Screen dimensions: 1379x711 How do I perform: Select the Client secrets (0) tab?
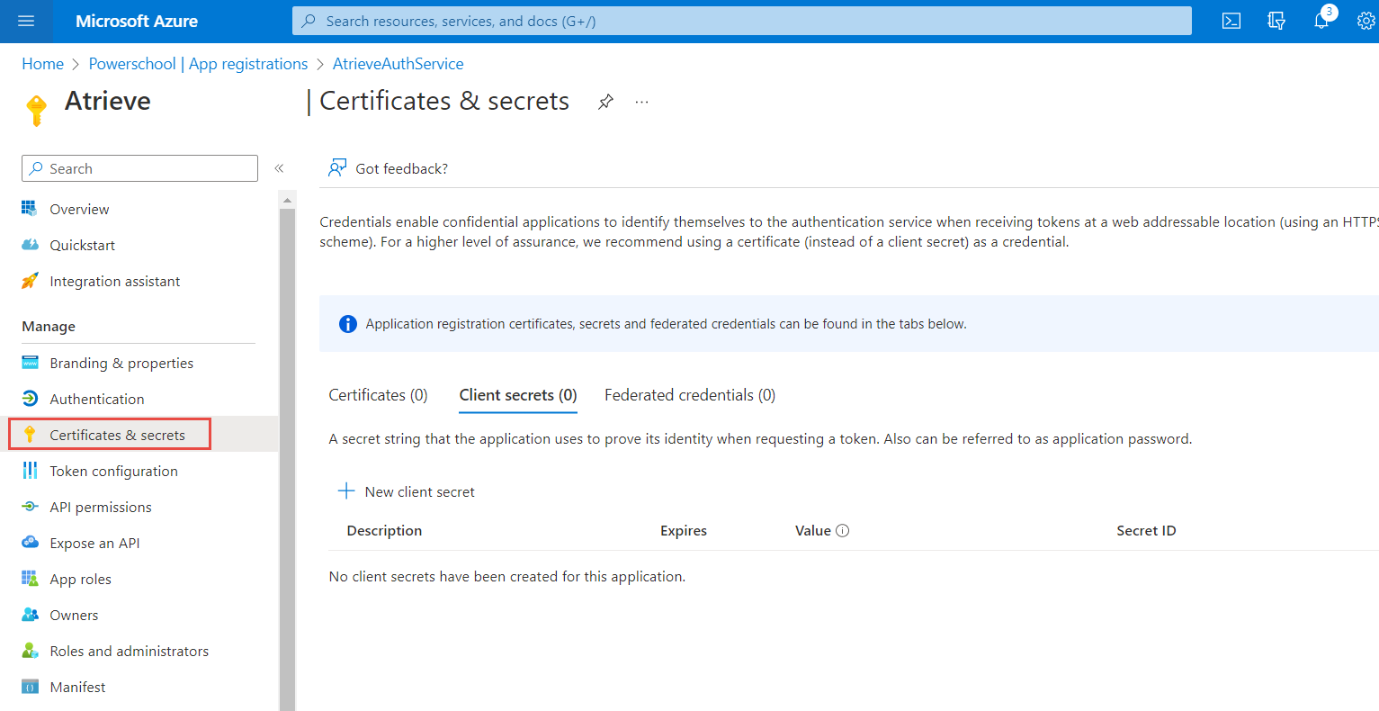[517, 395]
